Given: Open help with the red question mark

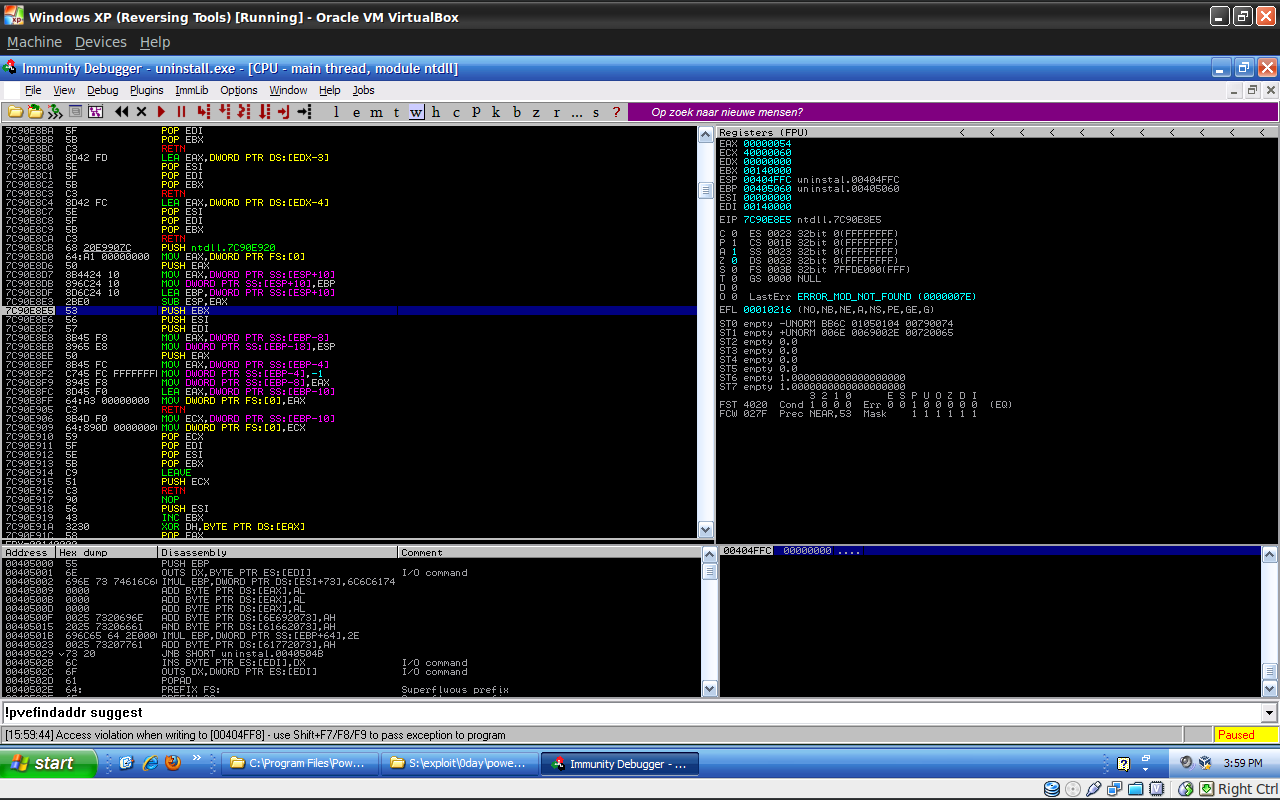Looking at the screenshot, I should pos(616,112).
